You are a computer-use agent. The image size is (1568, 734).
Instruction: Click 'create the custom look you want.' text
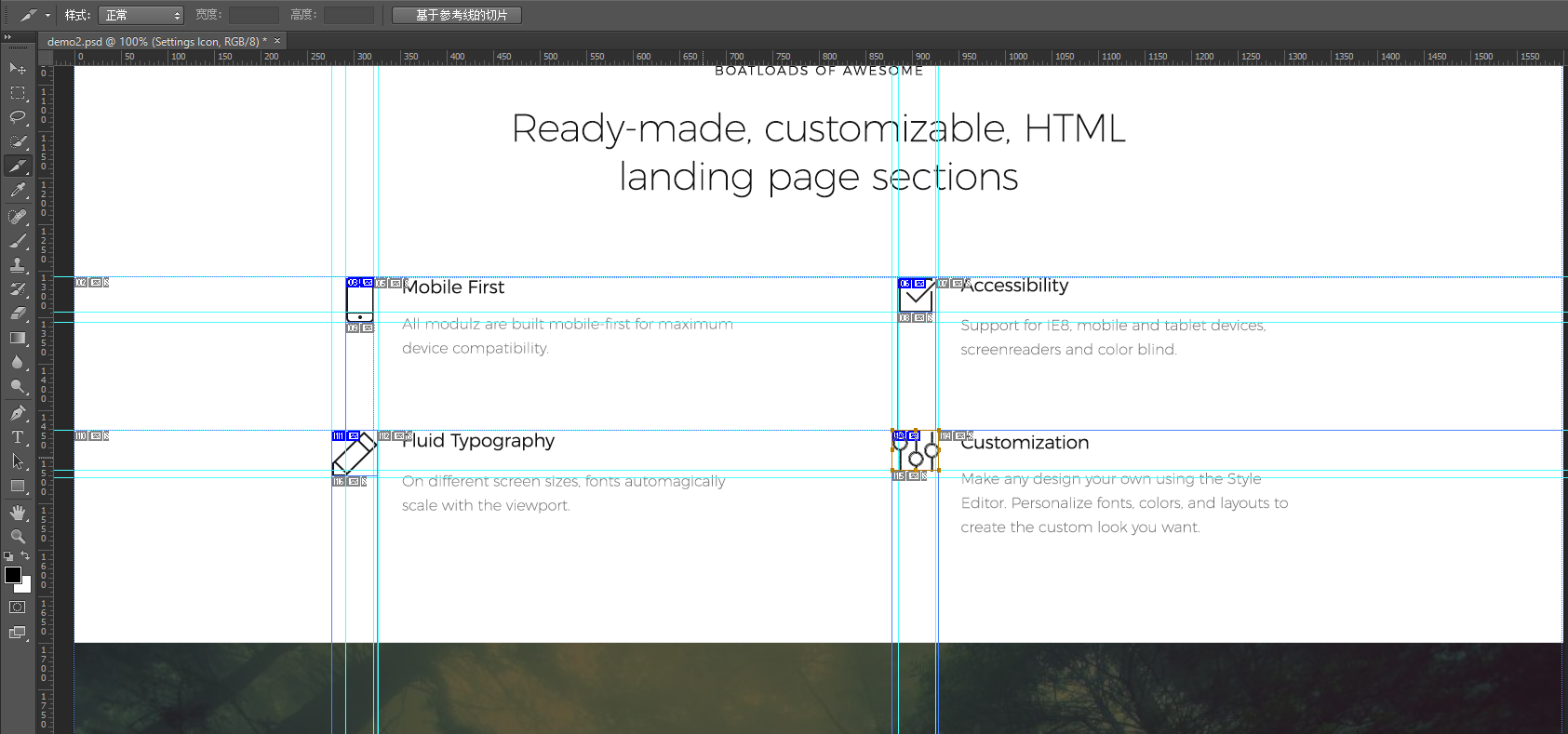pos(1080,527)
